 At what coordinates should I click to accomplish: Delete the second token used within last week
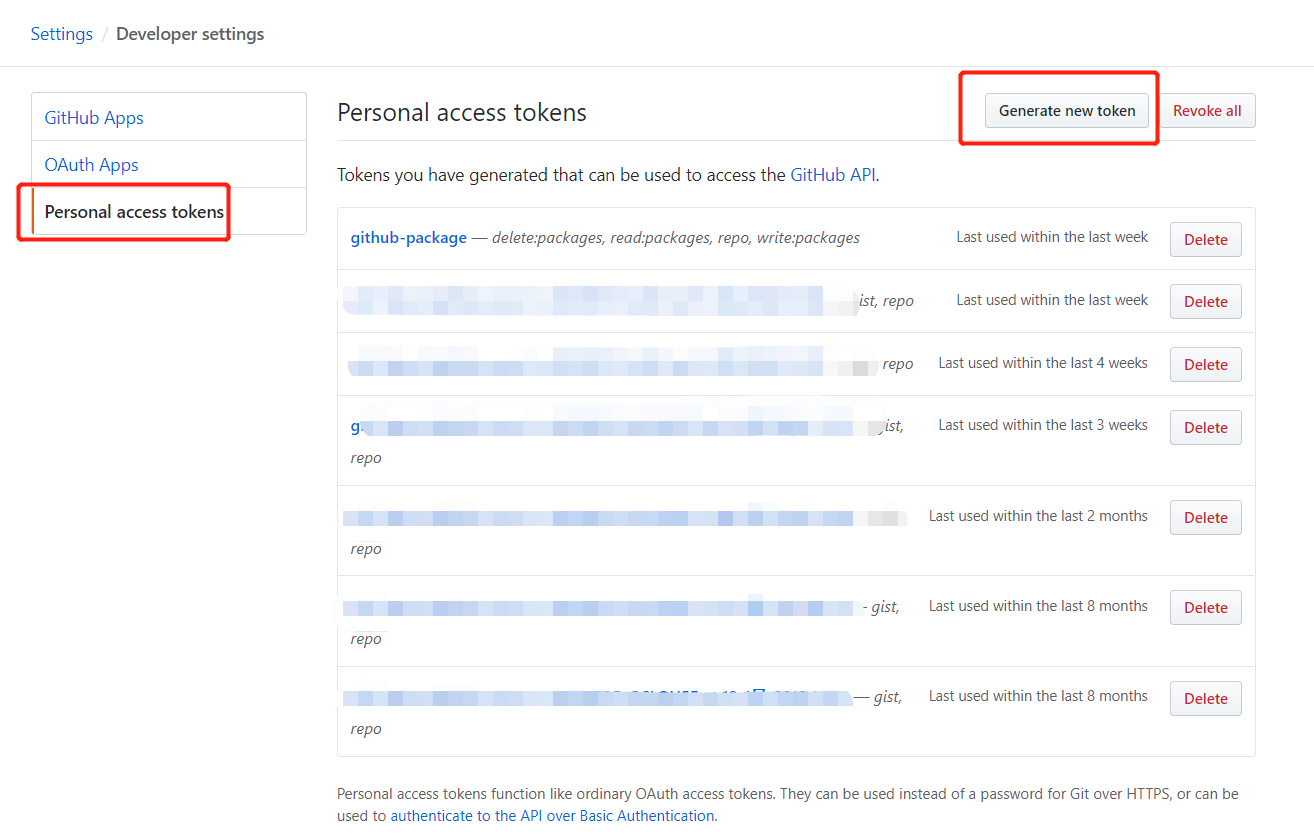pyautogui.click(x=1206, y=302)
